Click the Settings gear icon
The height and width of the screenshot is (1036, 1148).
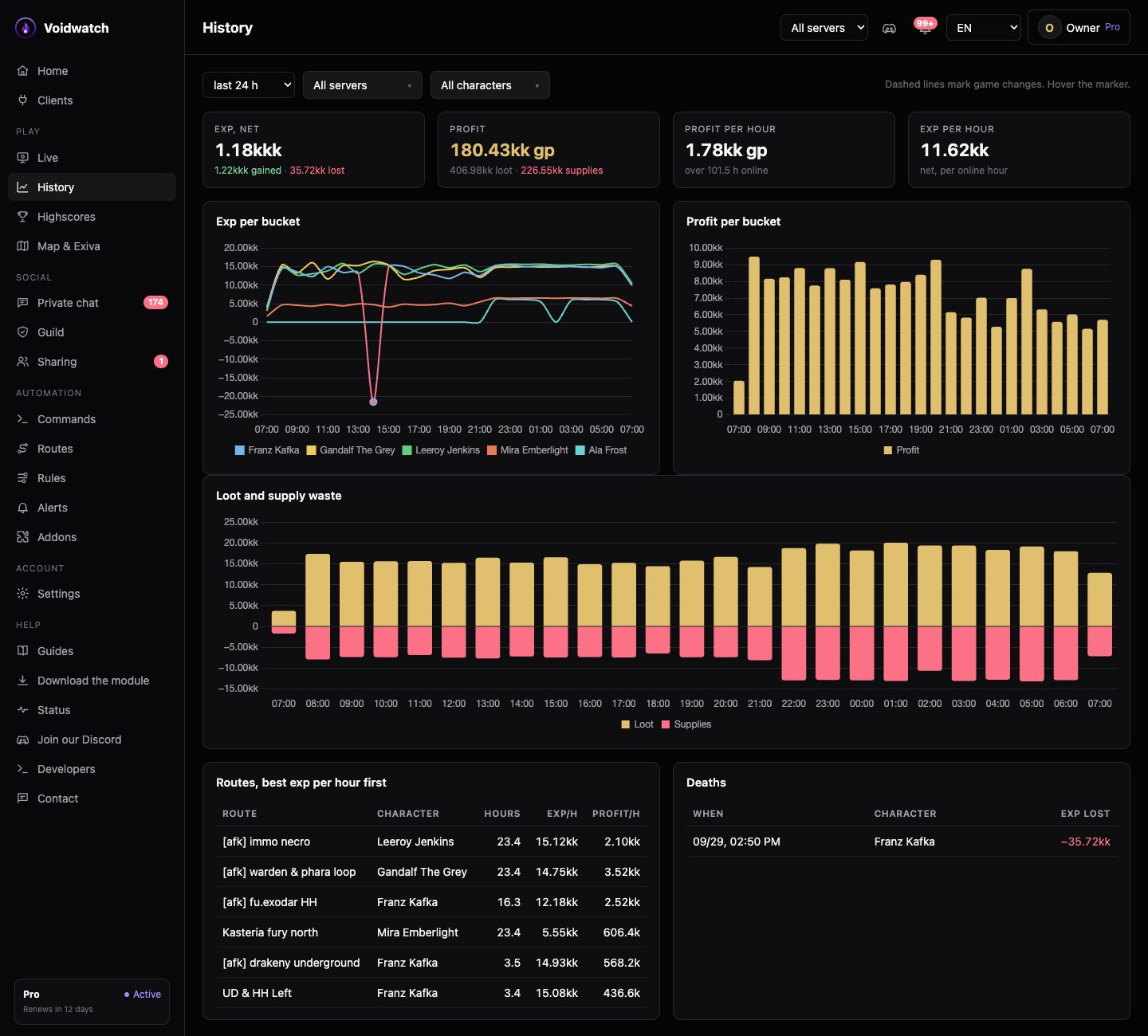22,594
